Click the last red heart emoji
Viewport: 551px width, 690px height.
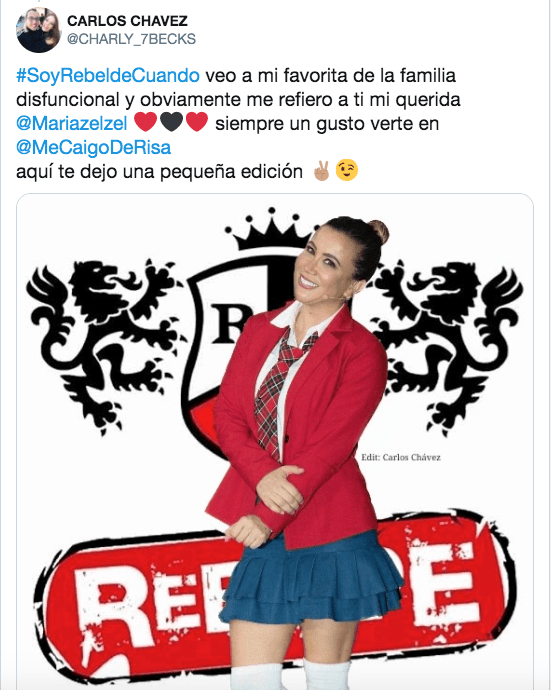[197, 122]
